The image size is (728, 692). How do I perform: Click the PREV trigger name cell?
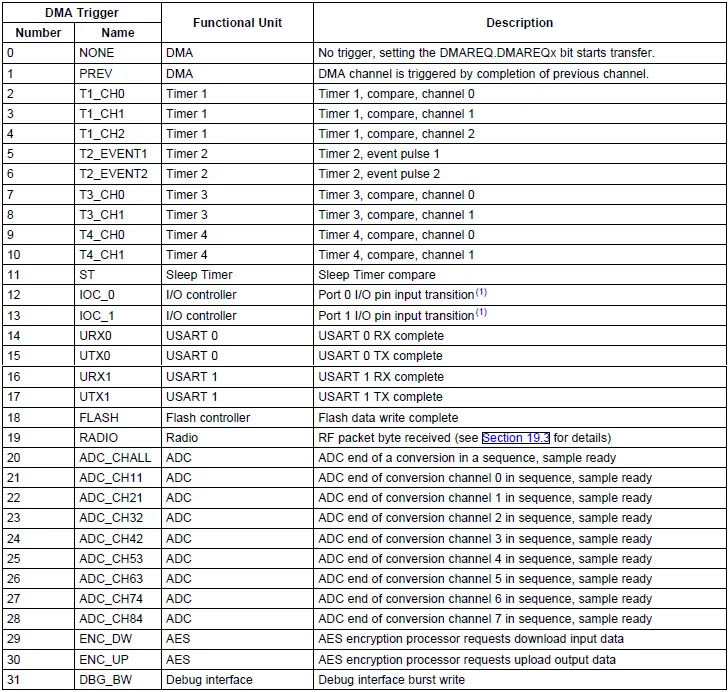(x=118, y=73)
